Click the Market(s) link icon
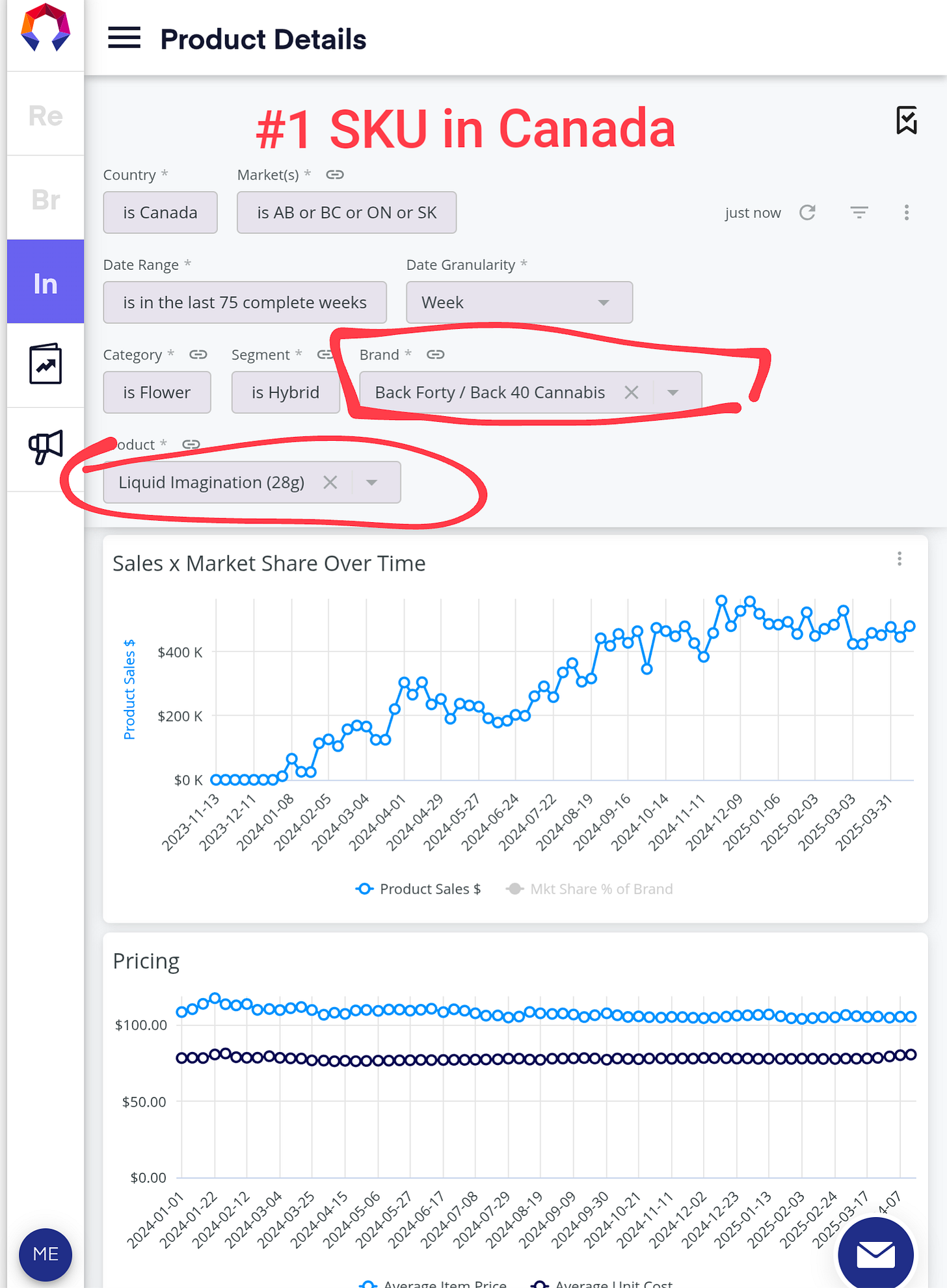 click(335, 174)
